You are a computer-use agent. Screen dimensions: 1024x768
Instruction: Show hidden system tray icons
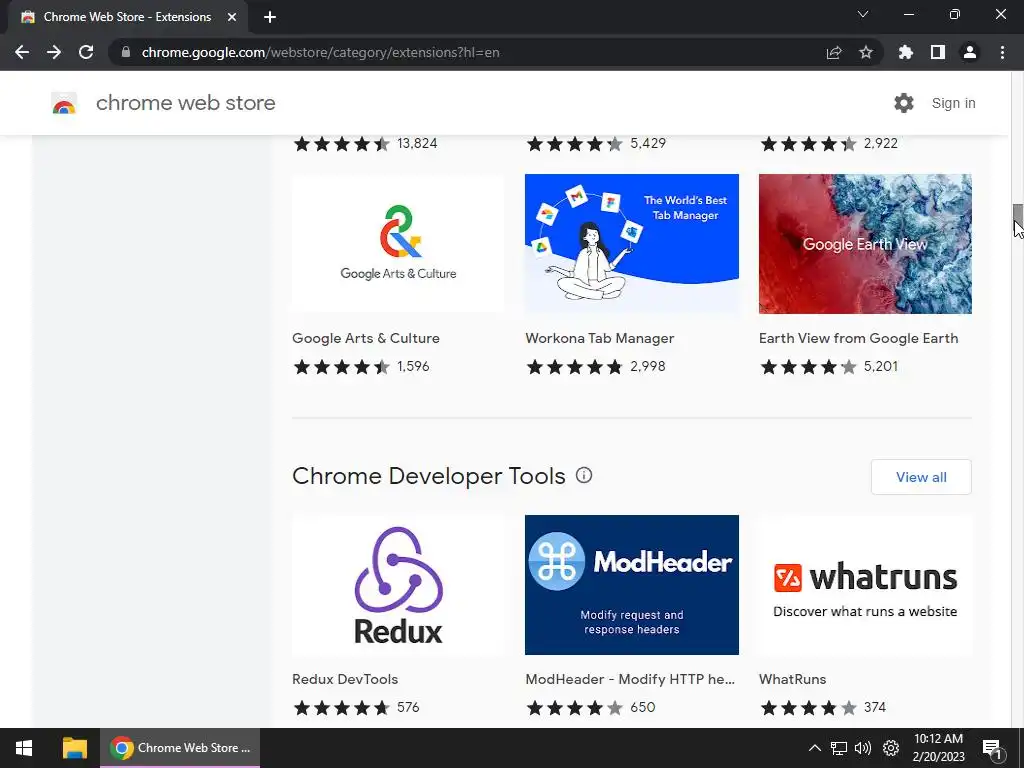[814, 748]
